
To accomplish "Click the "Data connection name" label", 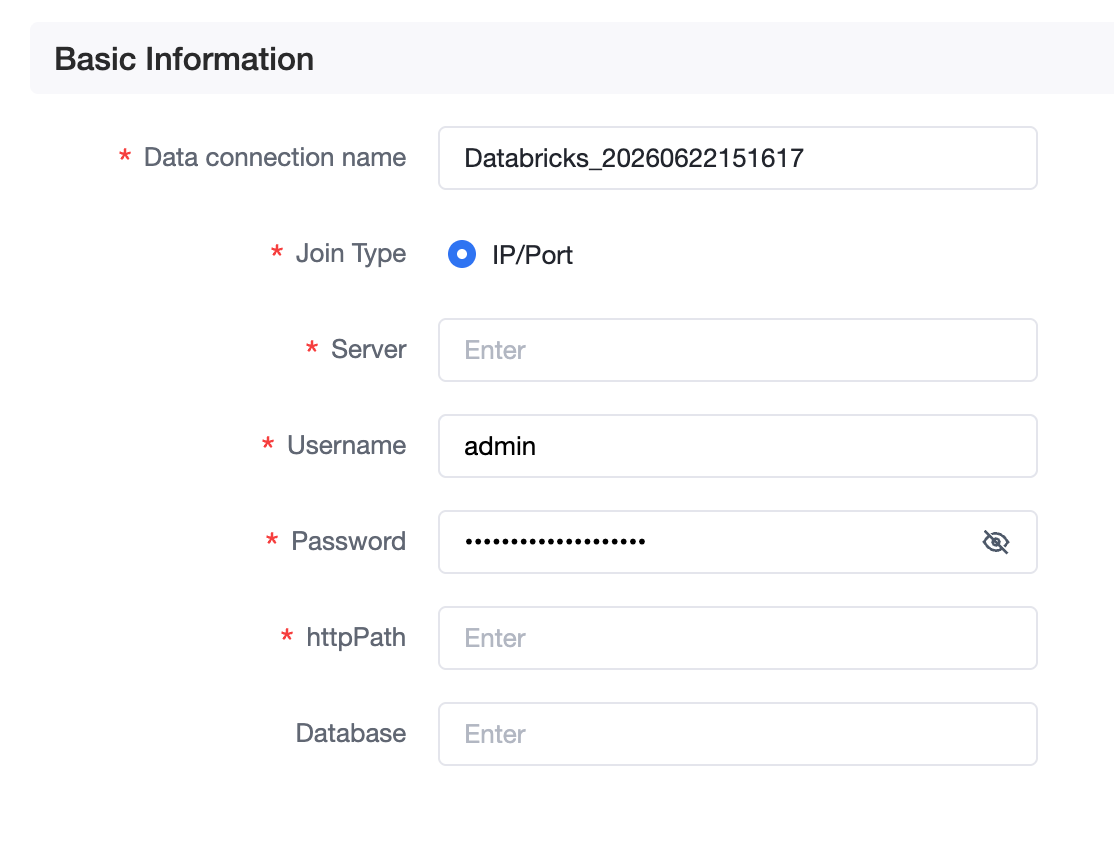I will click(275, 157).
